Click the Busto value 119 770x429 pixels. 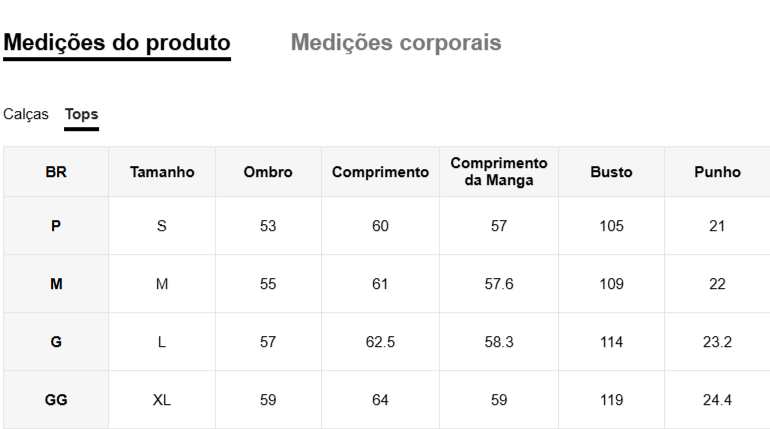(611, 400)
